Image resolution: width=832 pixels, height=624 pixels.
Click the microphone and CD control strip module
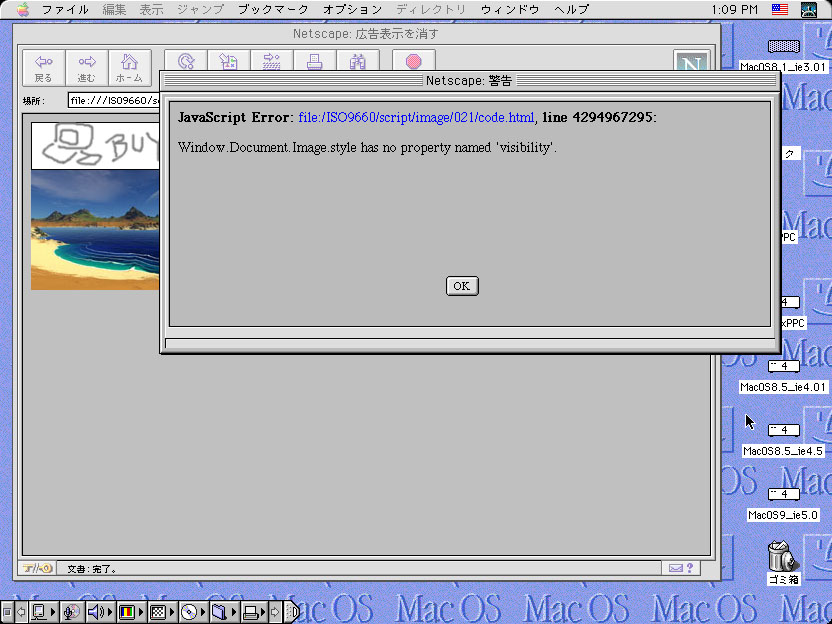click(x=72, y=612)
